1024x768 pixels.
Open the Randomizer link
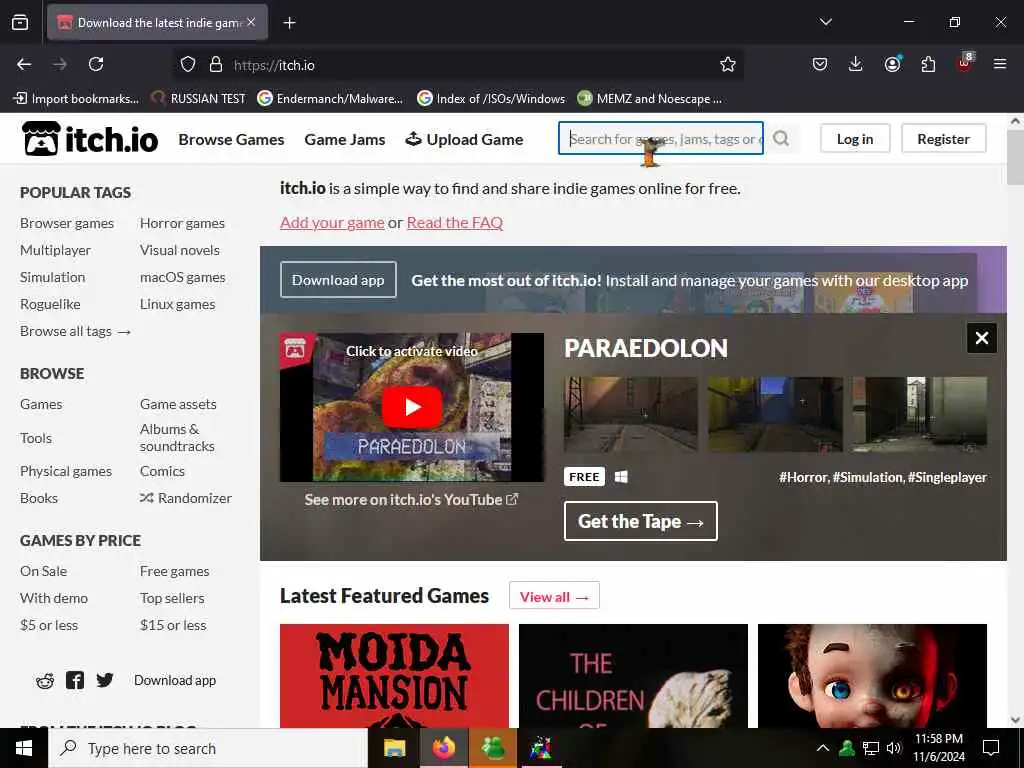(185, 498)
